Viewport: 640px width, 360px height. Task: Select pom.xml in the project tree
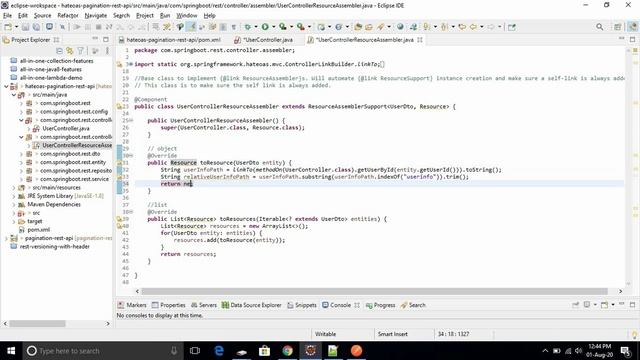38,230
